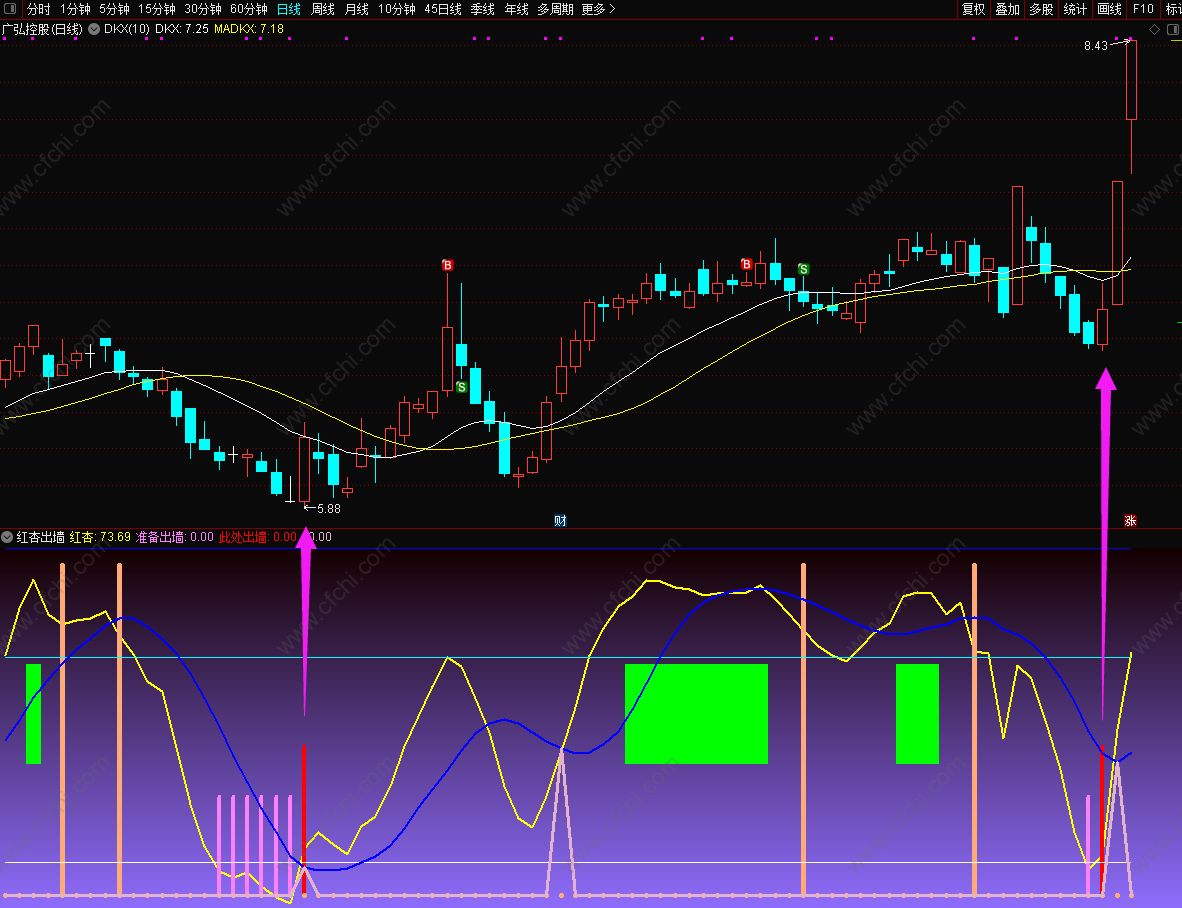Click the MADKX: 7.18 value label
Viewport: 1182px width, 908px height.
click(x=249, y=29)
